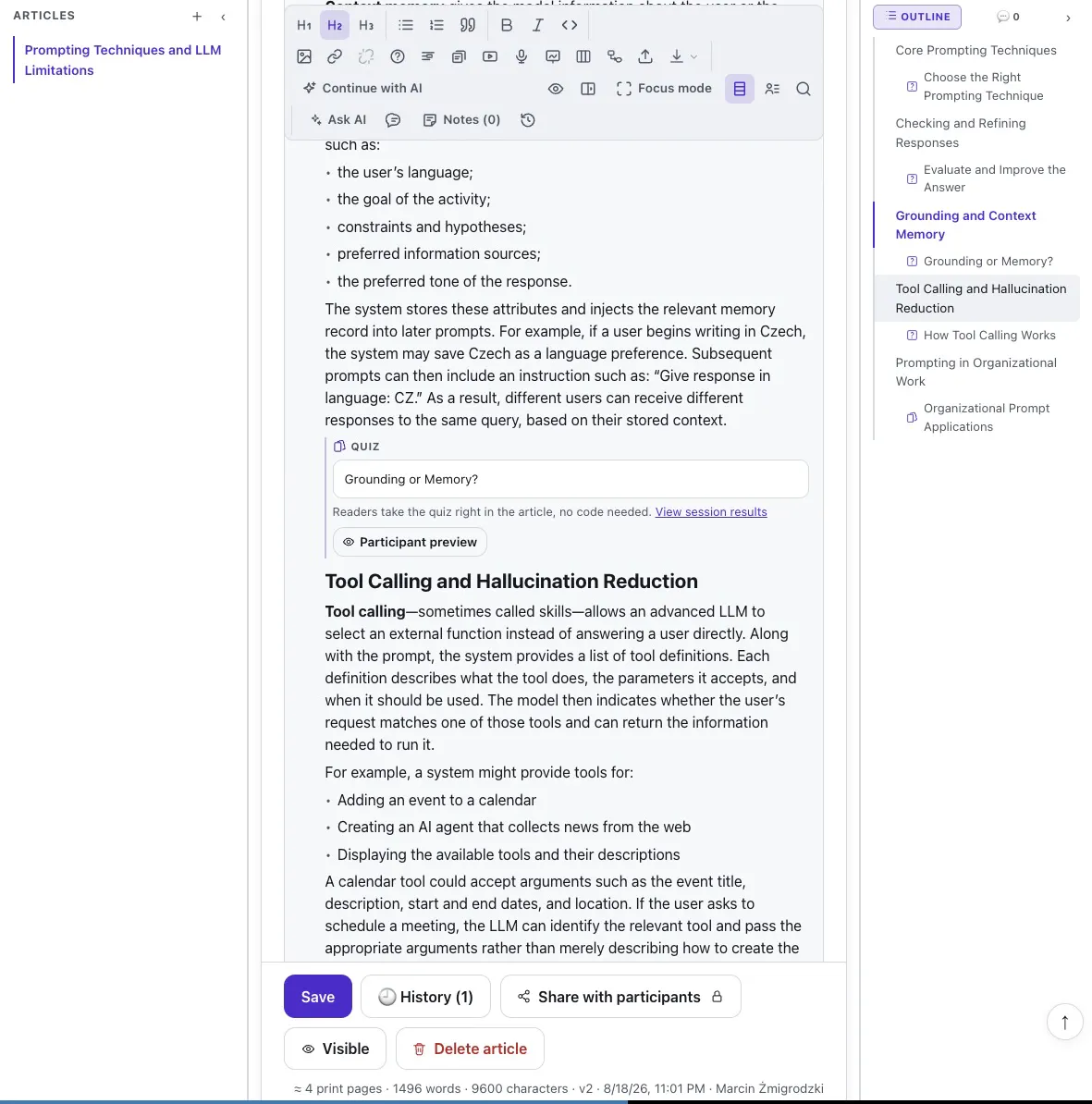Insert a columns layout

click(583, 56)
